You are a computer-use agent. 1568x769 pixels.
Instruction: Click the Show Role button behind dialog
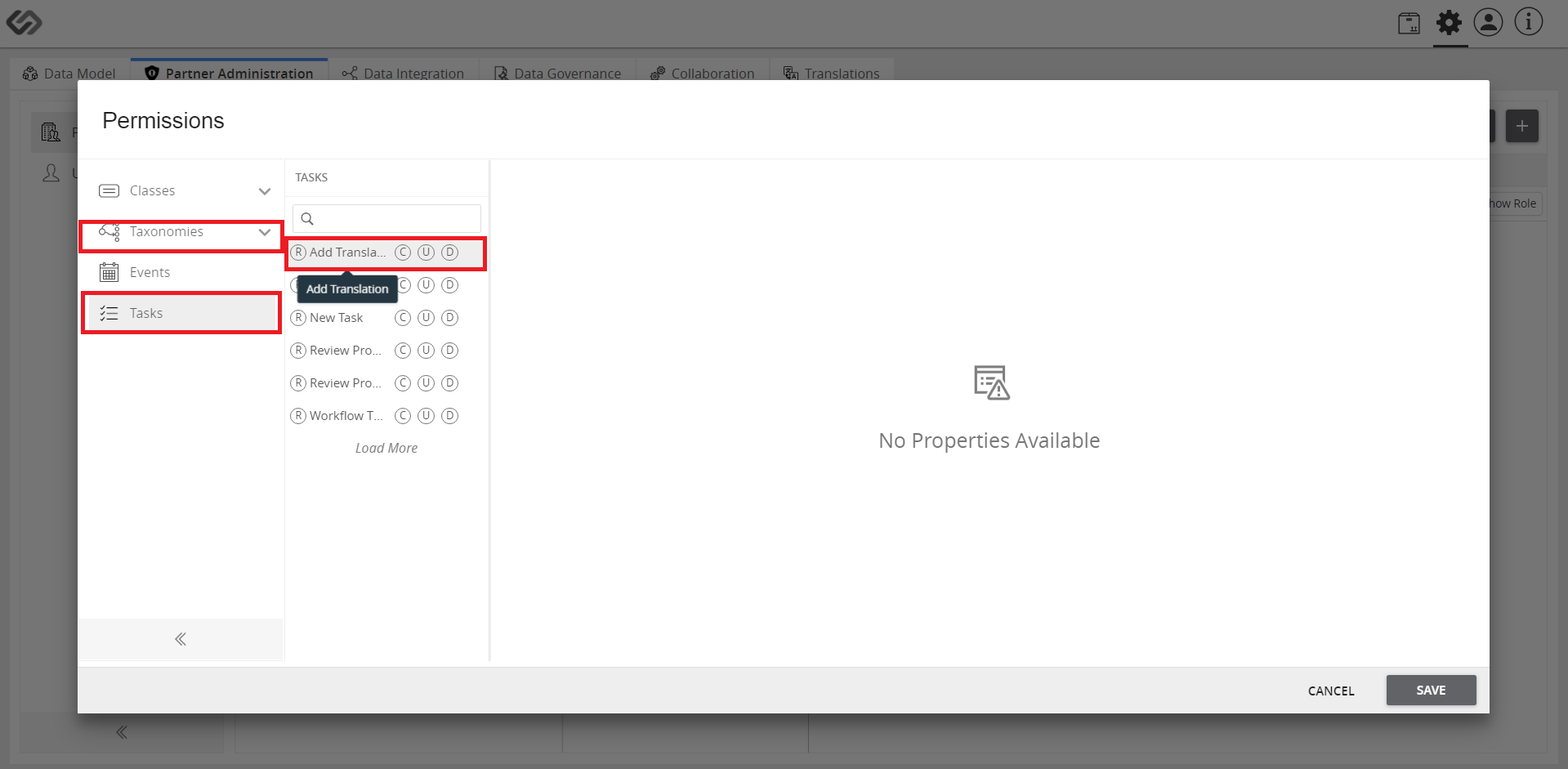[1512, 203]
